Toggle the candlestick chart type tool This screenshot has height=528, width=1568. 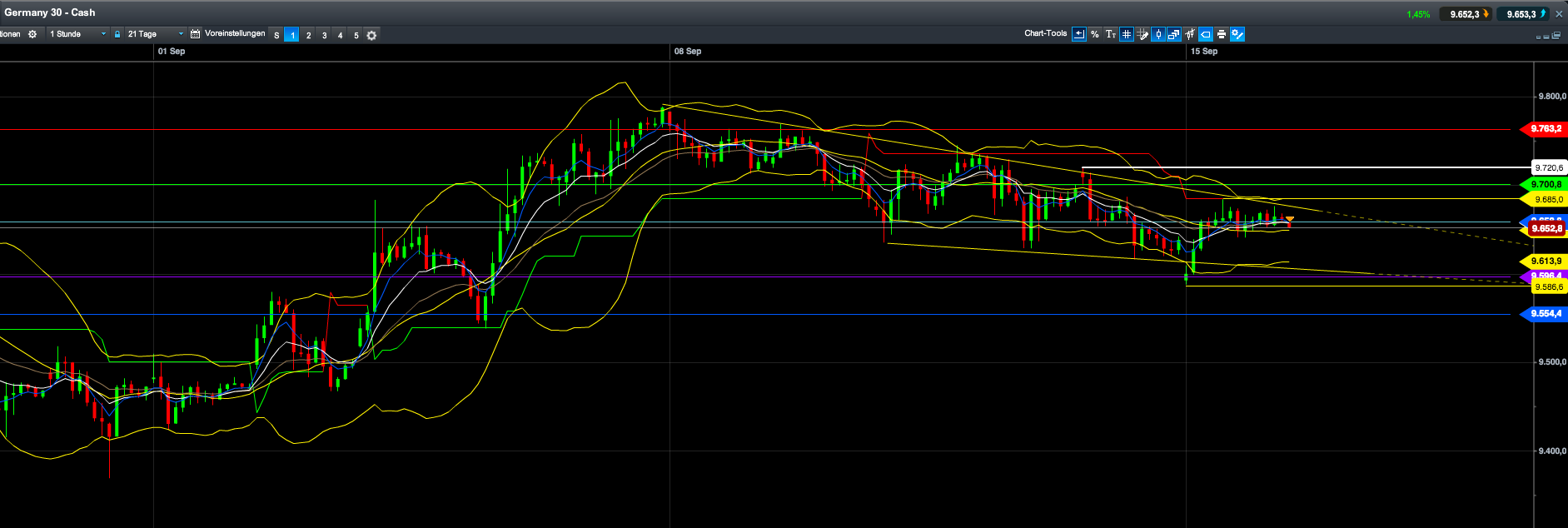(1158, 34)
